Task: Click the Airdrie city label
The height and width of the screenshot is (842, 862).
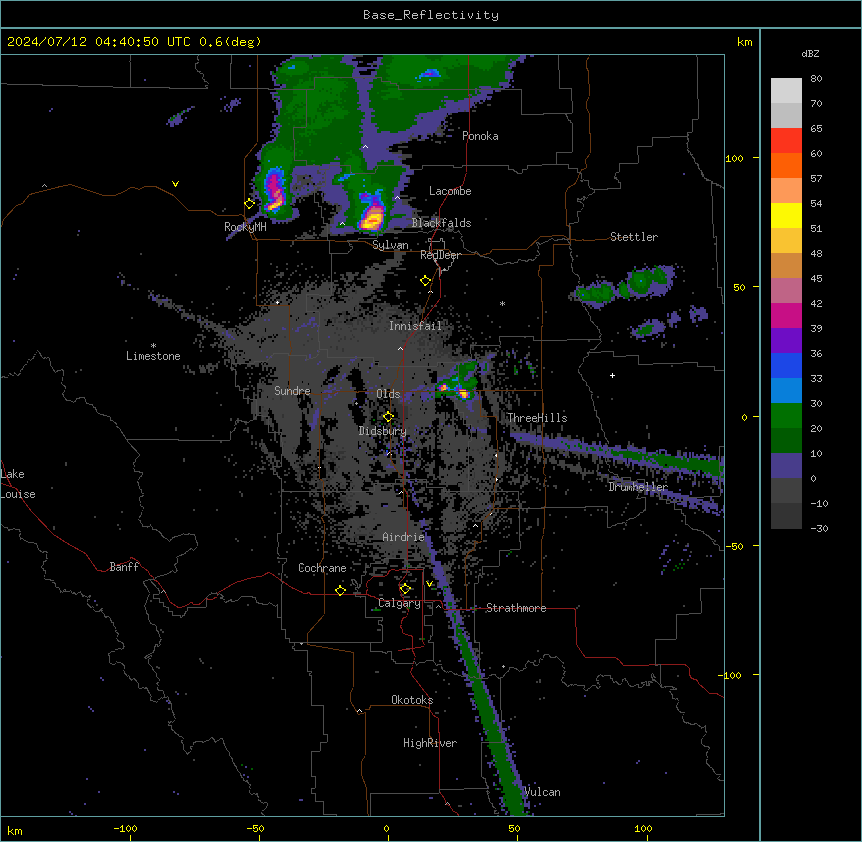Action: click(x=403, y=537)
